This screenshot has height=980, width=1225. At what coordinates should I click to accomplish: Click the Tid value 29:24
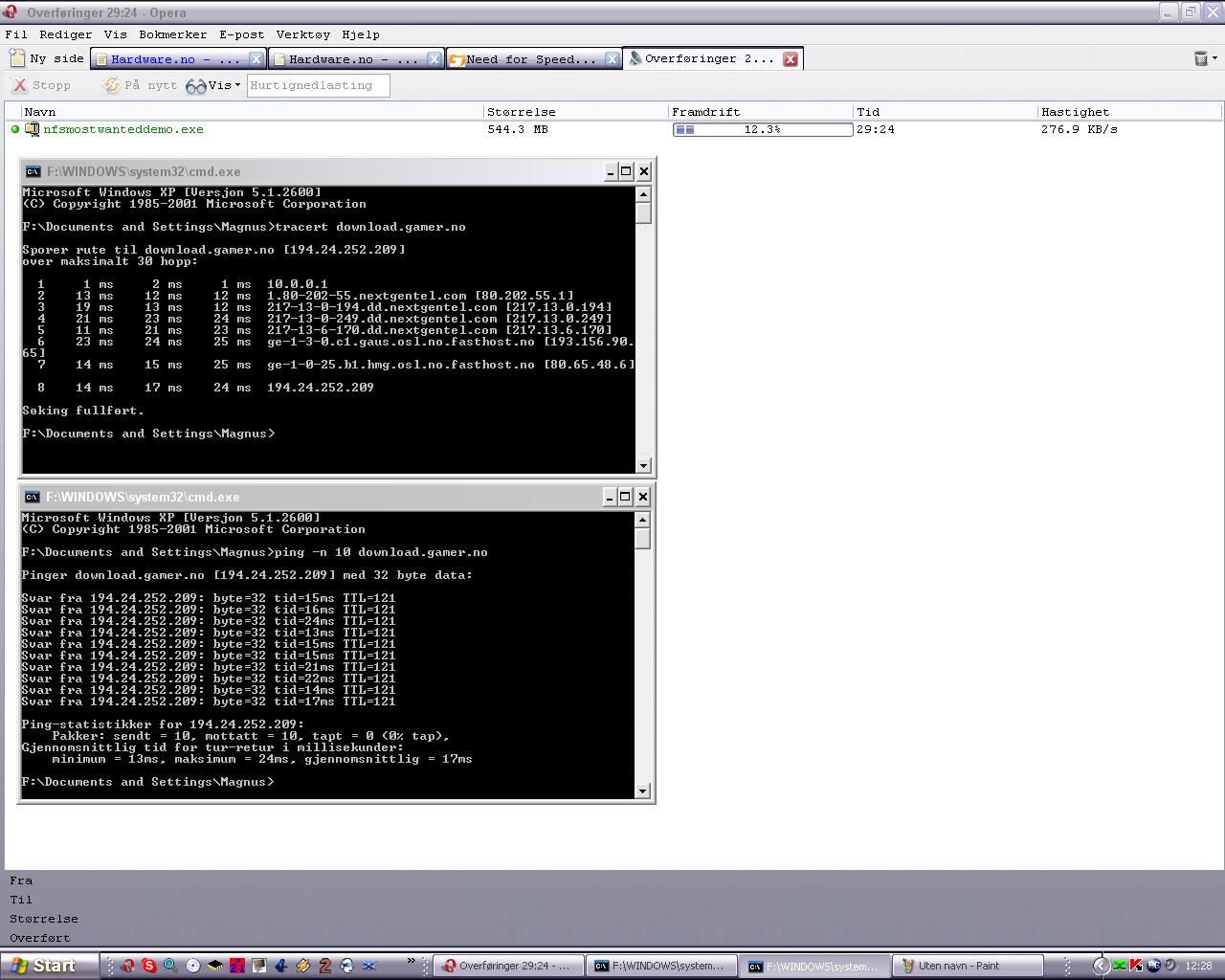tap(876, 129)
